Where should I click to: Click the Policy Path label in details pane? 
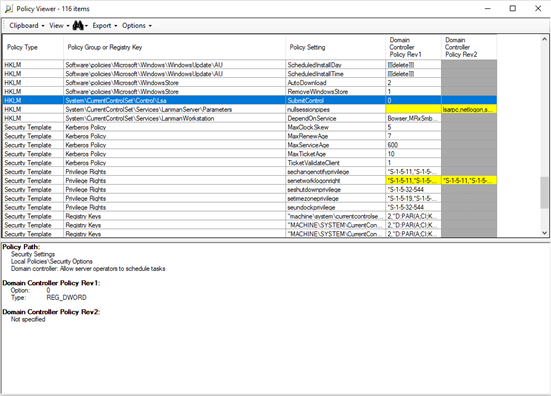point(21,247)
